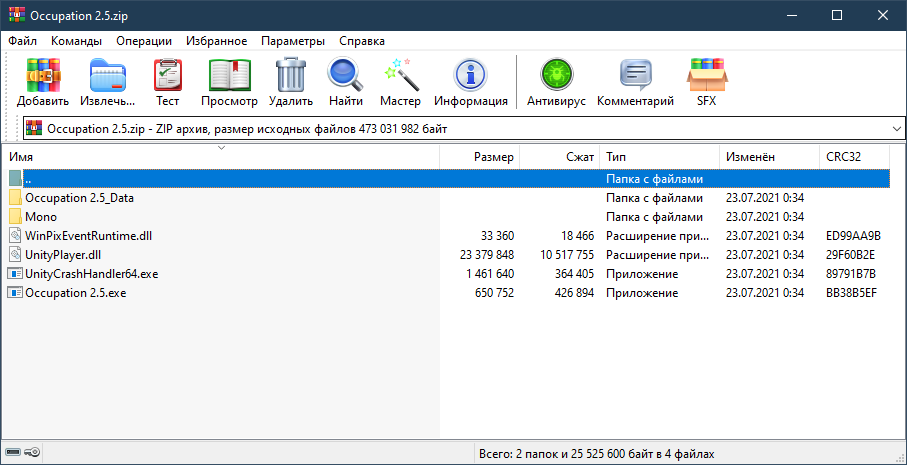Open the Комментарий comment tool

(x=635, y=76)
